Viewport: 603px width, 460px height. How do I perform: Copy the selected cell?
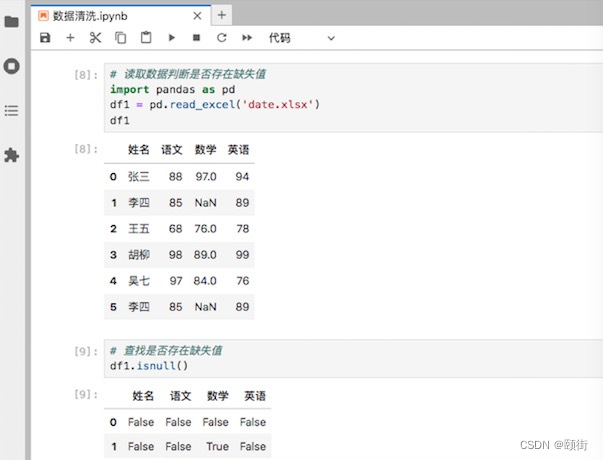120,38
